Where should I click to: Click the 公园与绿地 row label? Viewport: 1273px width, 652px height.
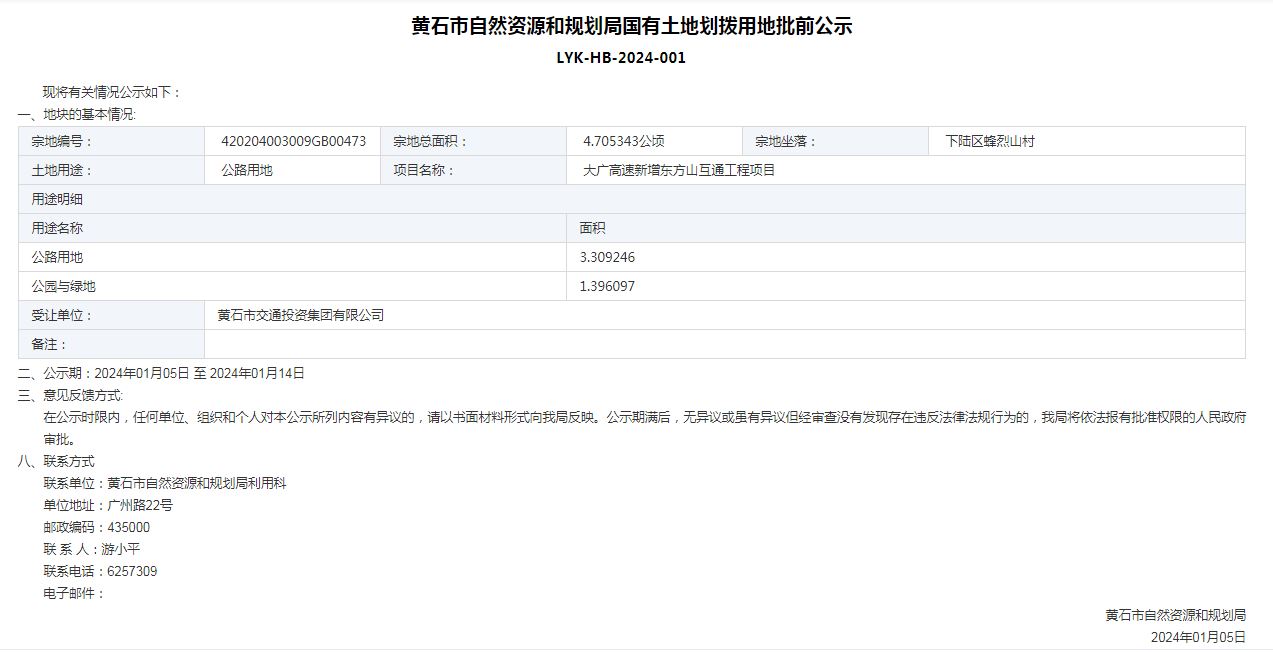[x=63, y=286]
